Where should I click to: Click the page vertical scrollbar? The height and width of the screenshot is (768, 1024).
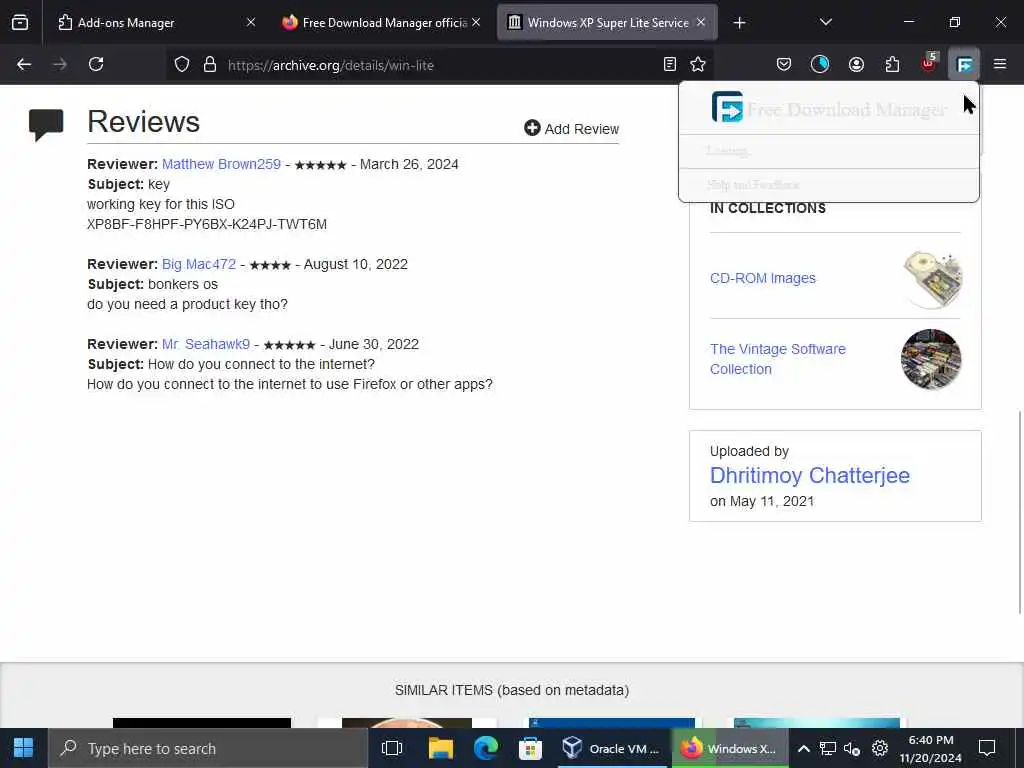(1019, 513)
